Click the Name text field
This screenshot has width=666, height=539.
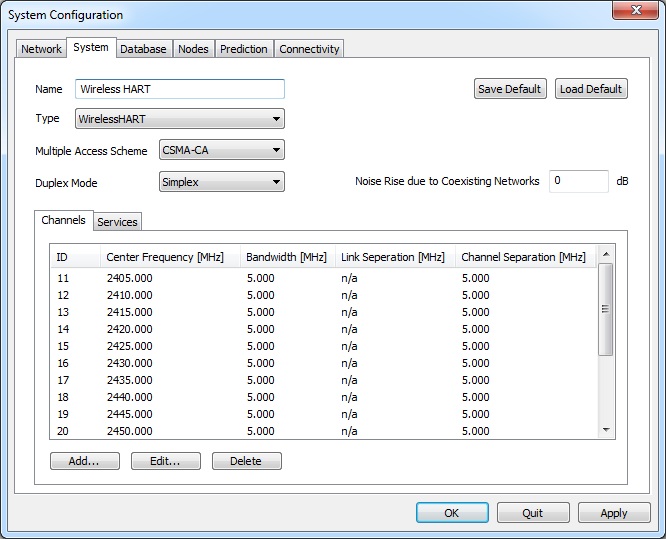180,89
